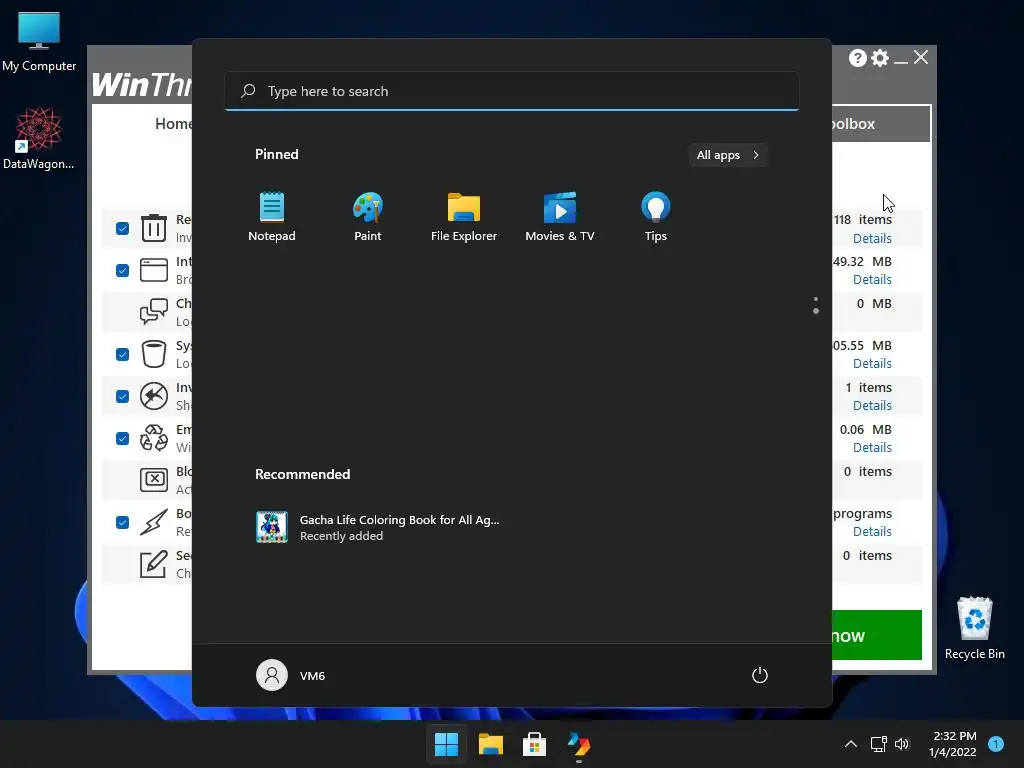The image size is (1024, 768).
Task: Click the pencil edit icon in WinThruster
Action: coord(154,564)
